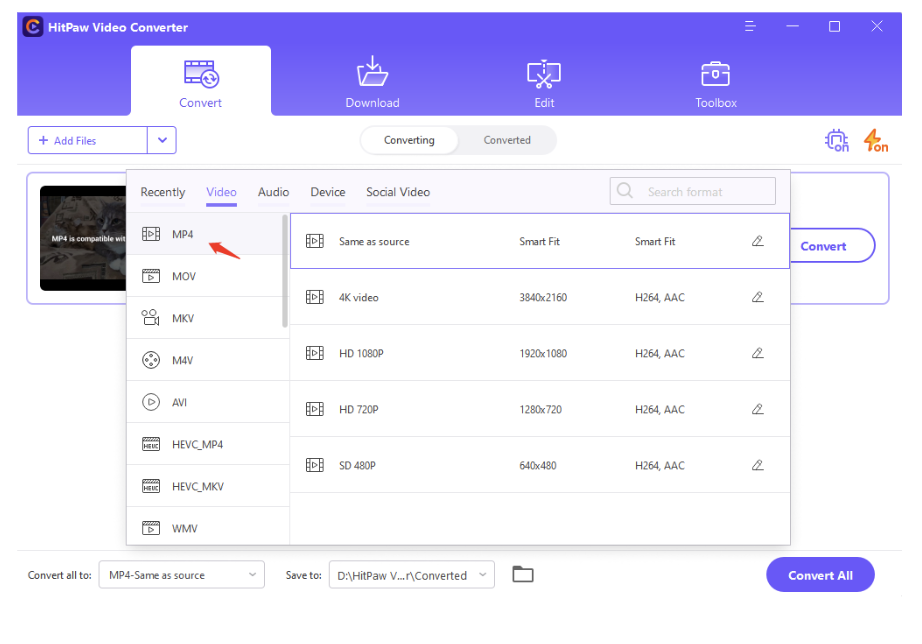Choose AVI in the format list
The width and height of the screenshot is (922, 644).
[208, 402]
